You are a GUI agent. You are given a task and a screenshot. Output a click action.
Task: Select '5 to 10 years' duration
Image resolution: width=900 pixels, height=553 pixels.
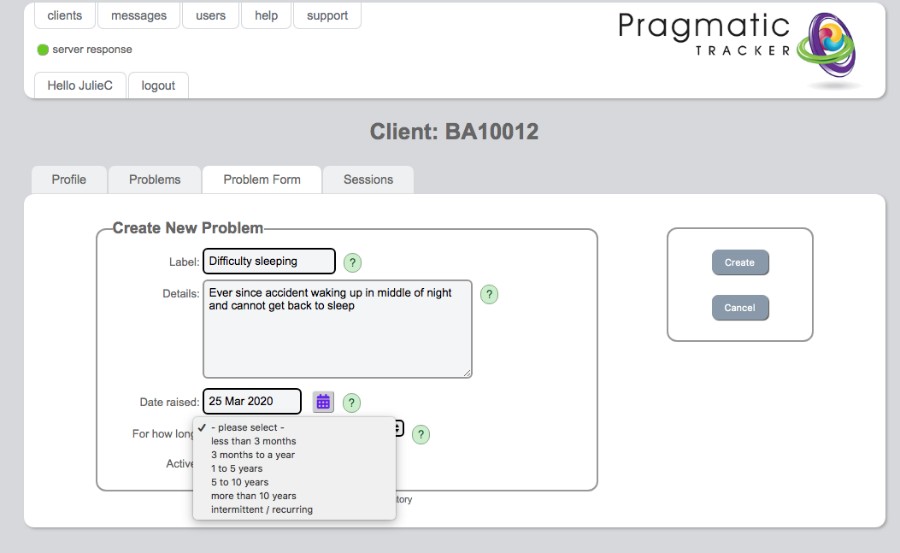(x=239, y=482)
